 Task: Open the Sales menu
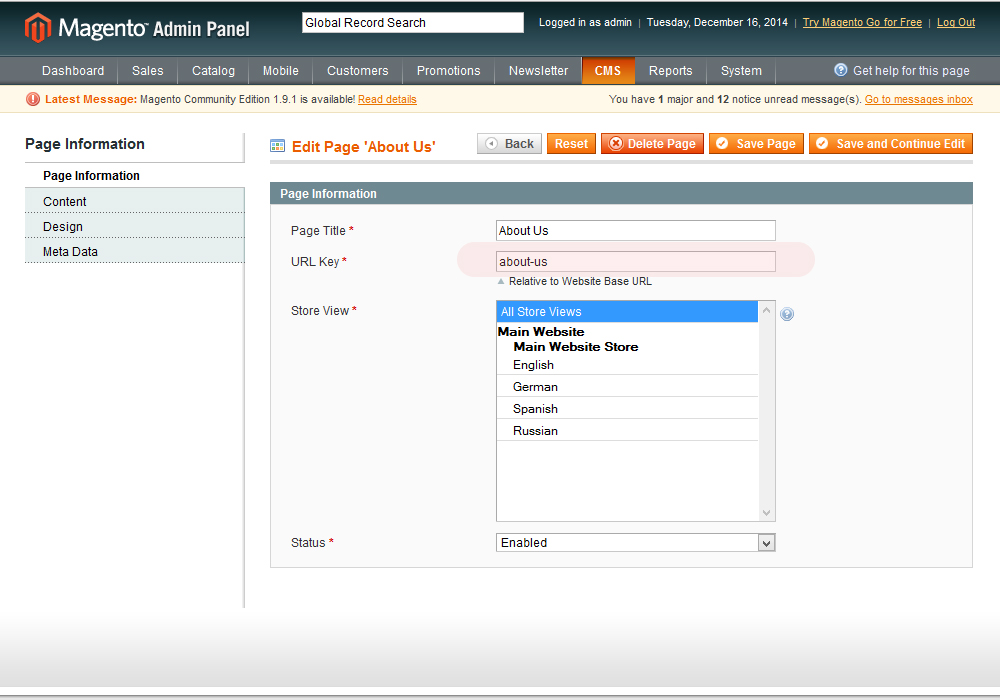tap(147, 71)
